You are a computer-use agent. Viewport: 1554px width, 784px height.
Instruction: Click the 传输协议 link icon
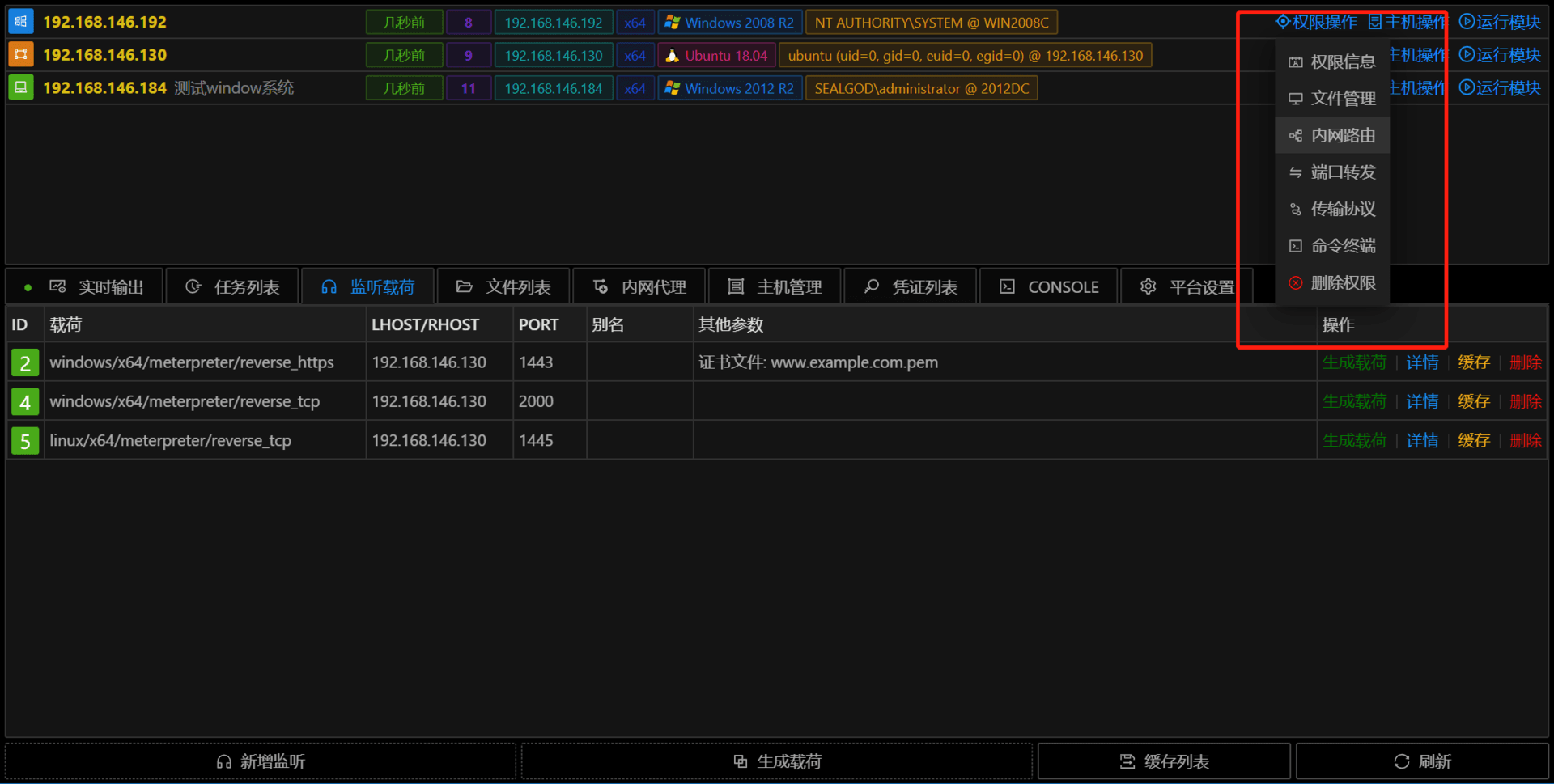tap(1296, 210)
